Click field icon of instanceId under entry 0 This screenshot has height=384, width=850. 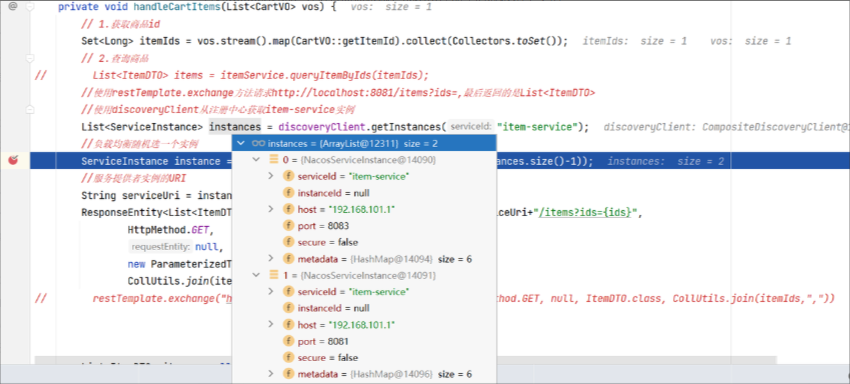pos(288,193)
